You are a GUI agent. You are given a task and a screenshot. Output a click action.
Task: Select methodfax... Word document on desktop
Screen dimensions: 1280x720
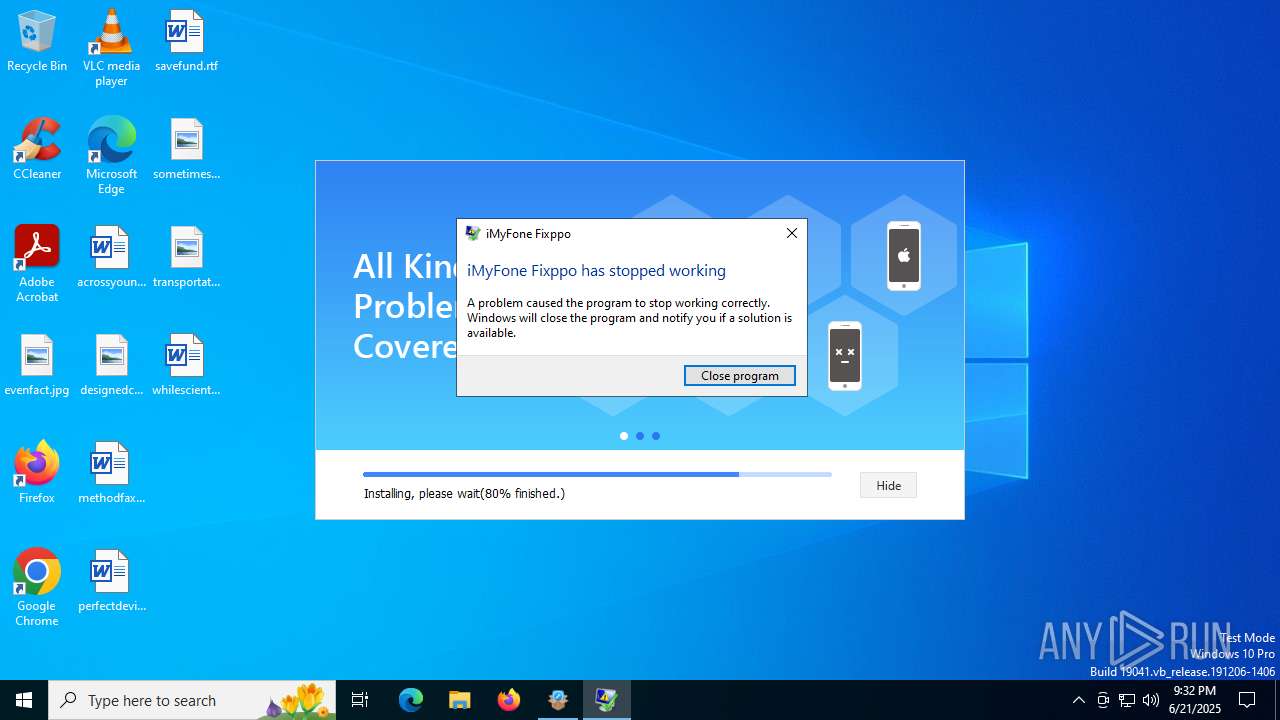coord(111,474)
